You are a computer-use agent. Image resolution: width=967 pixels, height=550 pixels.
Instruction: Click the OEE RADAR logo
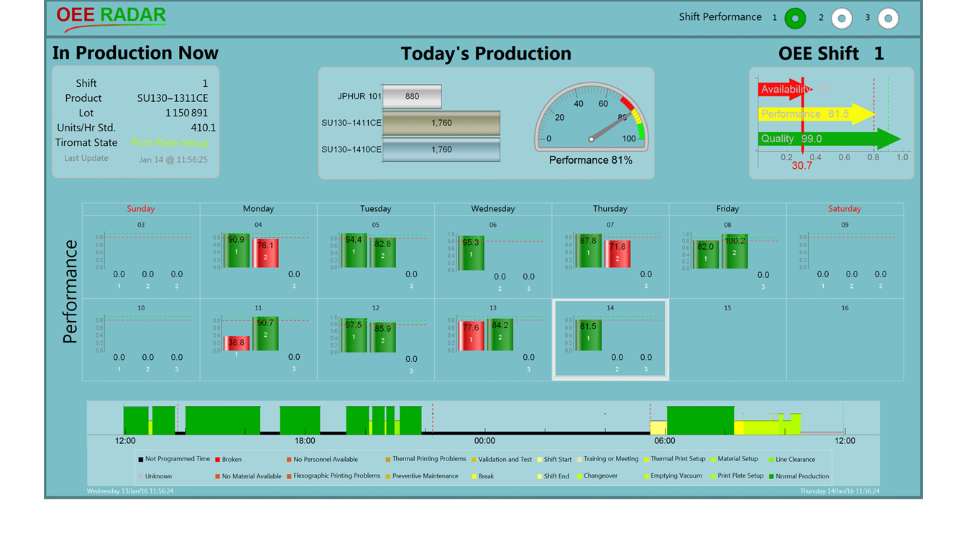[x=111, y=17]
